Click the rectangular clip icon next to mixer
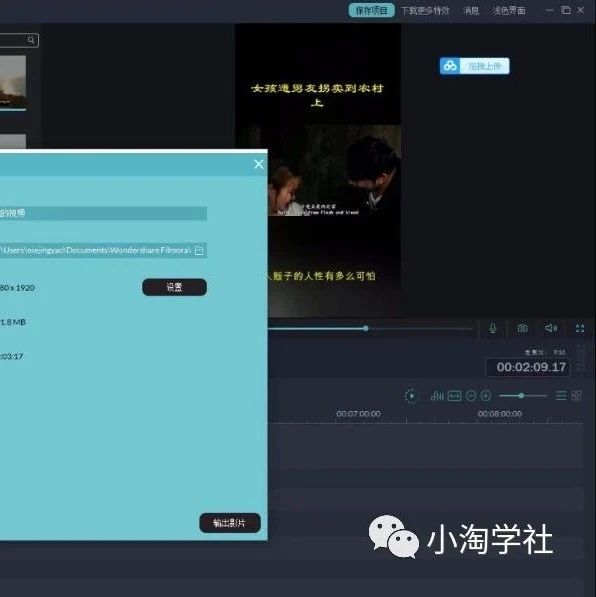This screenshot has width=596, height=597. pyautogui.click(x=454, y=396)
